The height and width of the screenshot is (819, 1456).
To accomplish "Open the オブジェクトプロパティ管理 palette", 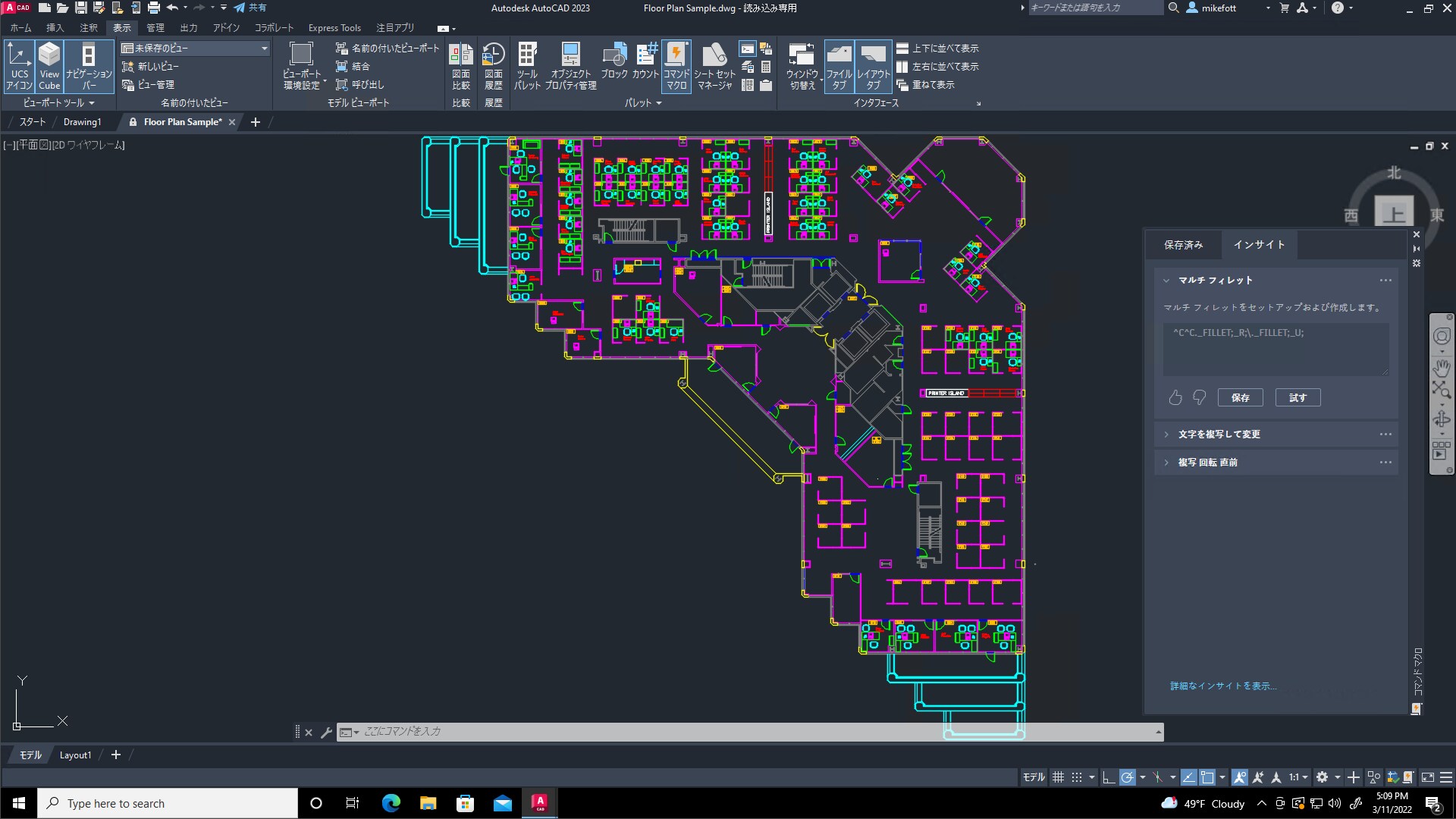I will [x=570, y=64].
